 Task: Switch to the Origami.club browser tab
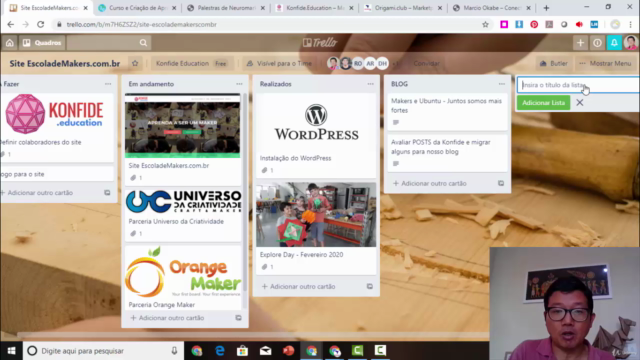pos(403,8)
